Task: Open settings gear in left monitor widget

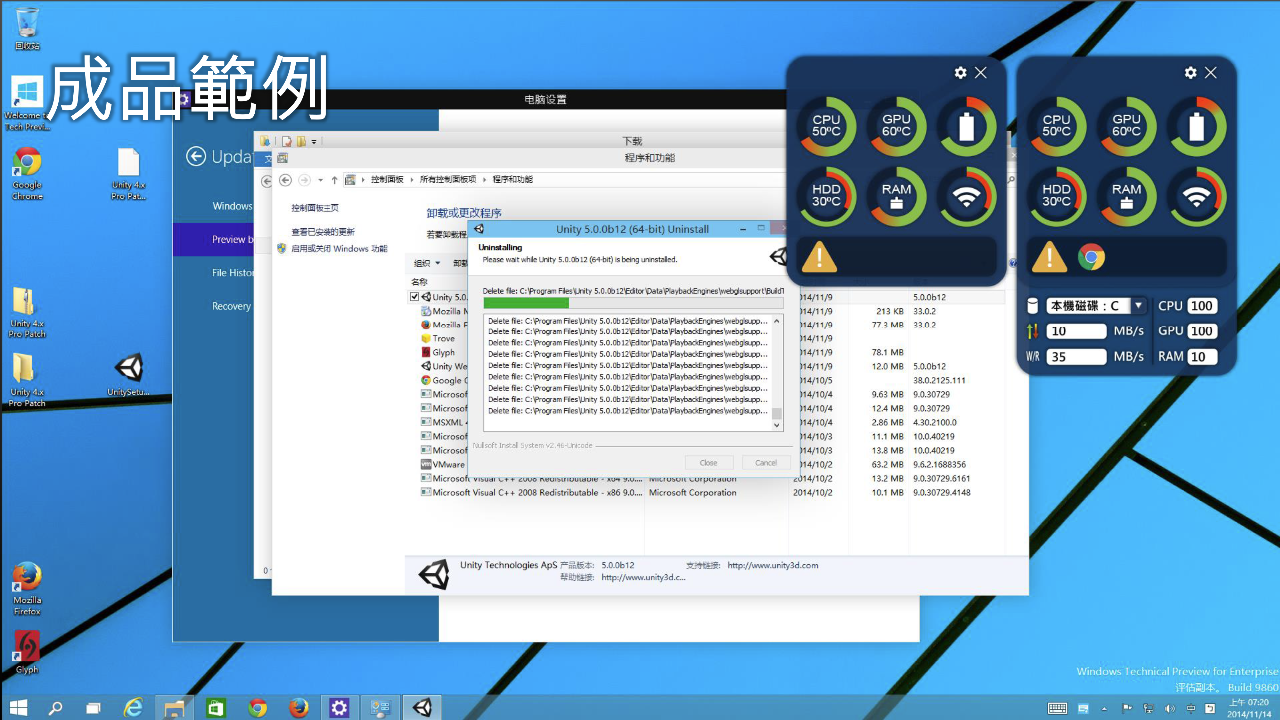Action: point(961,73)
